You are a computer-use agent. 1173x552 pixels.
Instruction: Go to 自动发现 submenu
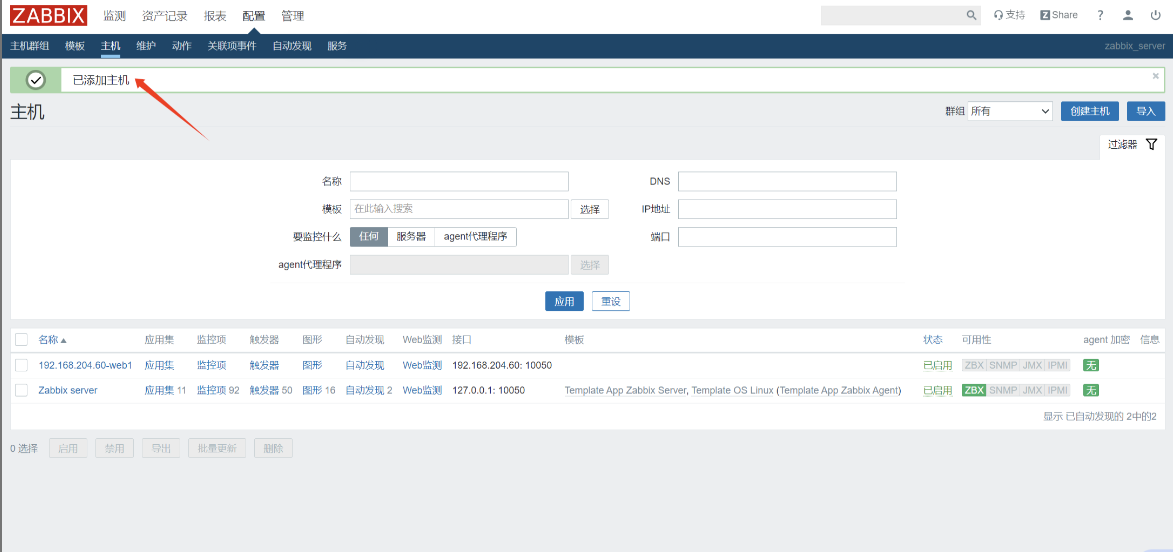(x=292, y=46)
